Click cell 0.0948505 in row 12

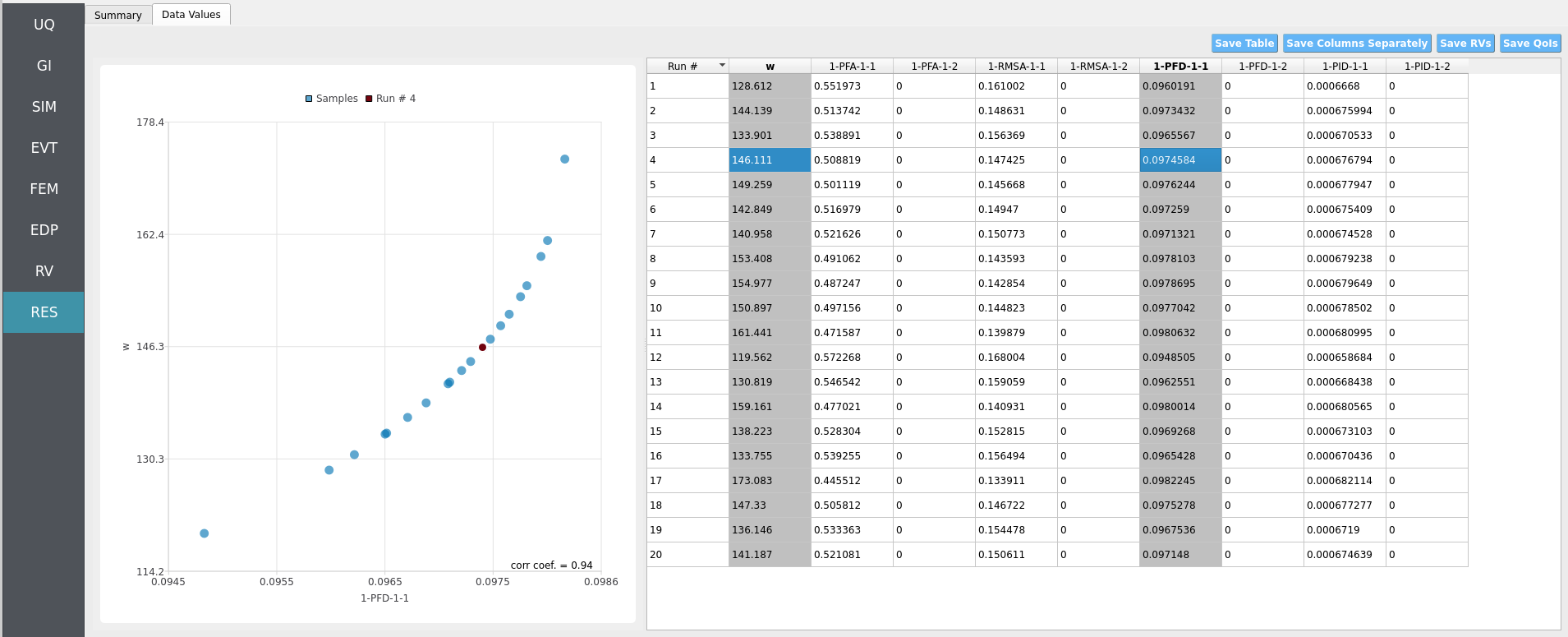pyautogui.click(x=1180, y=358)
